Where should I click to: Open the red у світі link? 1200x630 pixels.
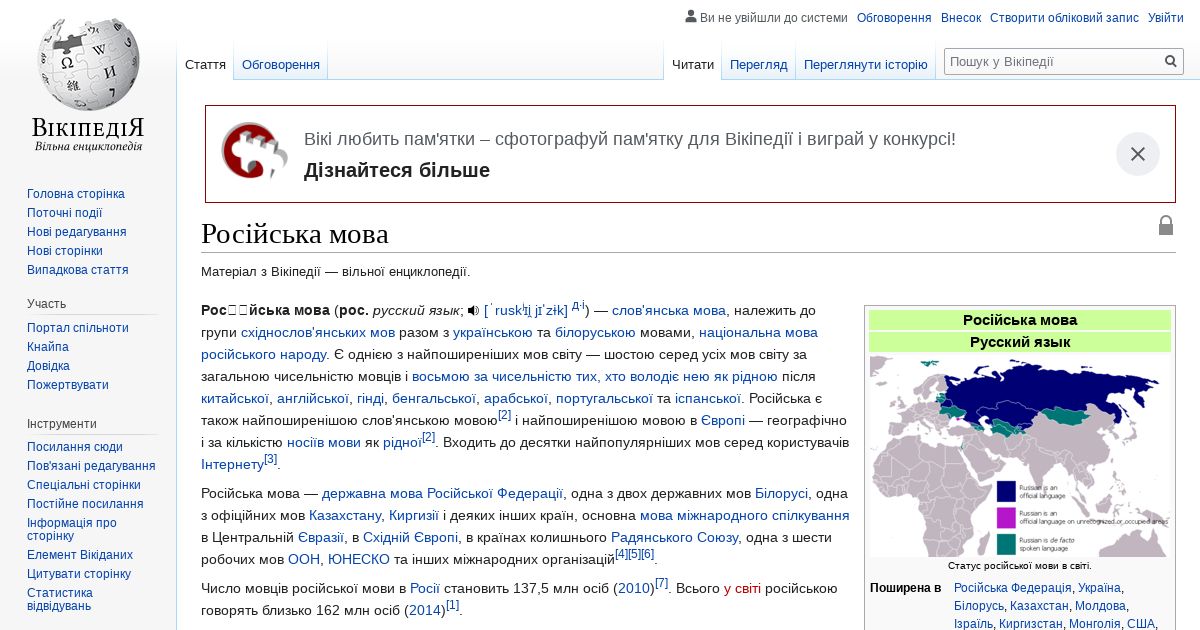pyautogui.click(x=742, y=588)
